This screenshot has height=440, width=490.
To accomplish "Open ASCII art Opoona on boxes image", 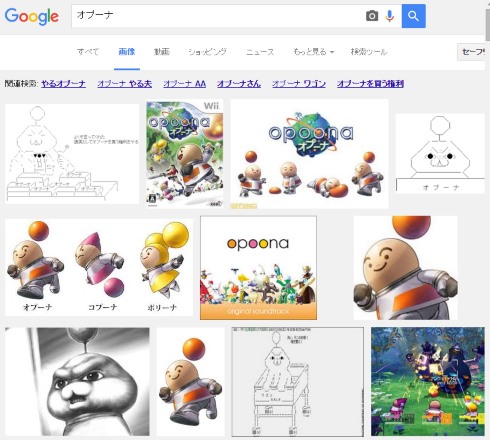I will [72, 154].
